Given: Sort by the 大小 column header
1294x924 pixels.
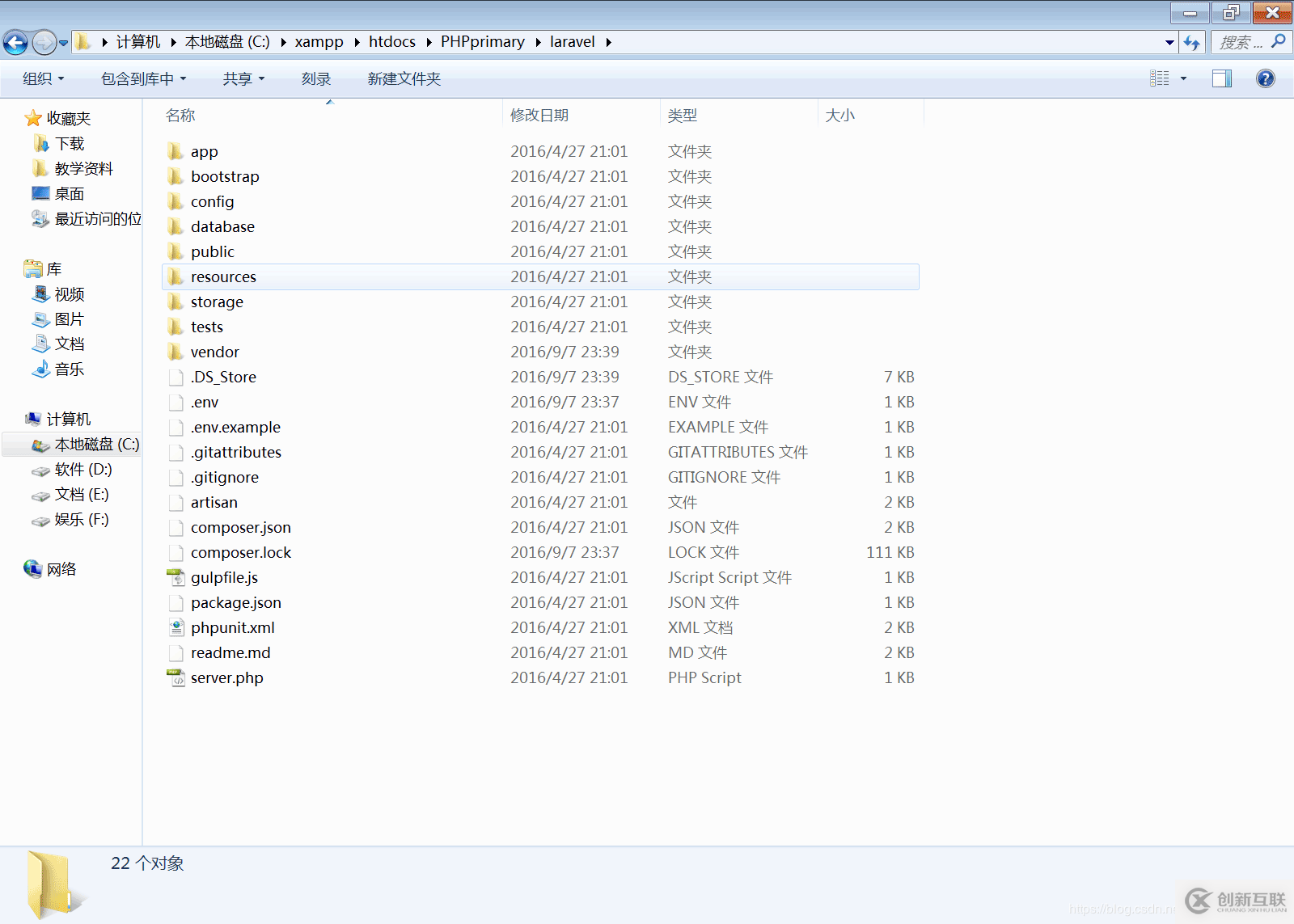Looking at the screenshot, I should (x=870, y=116).
